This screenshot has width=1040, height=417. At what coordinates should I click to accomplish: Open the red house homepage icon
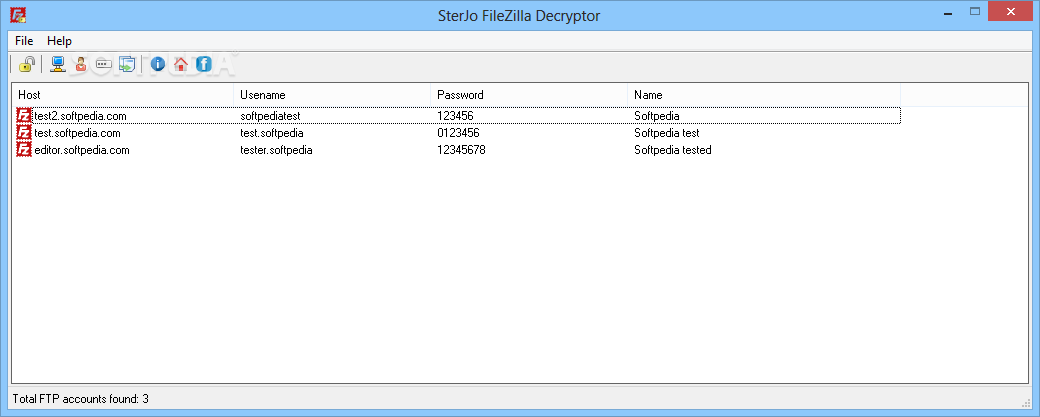pyautogui.click(x=180, y=64)
